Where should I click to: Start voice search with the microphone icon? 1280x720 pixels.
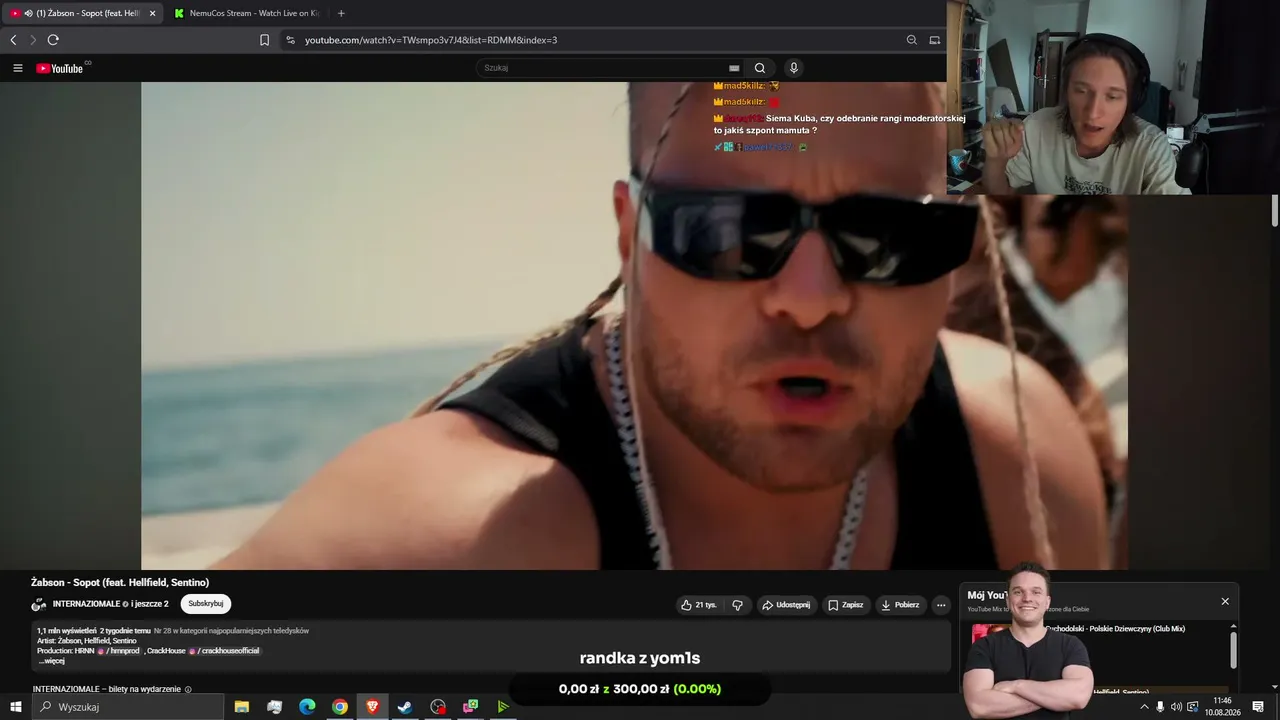[794, 68]
